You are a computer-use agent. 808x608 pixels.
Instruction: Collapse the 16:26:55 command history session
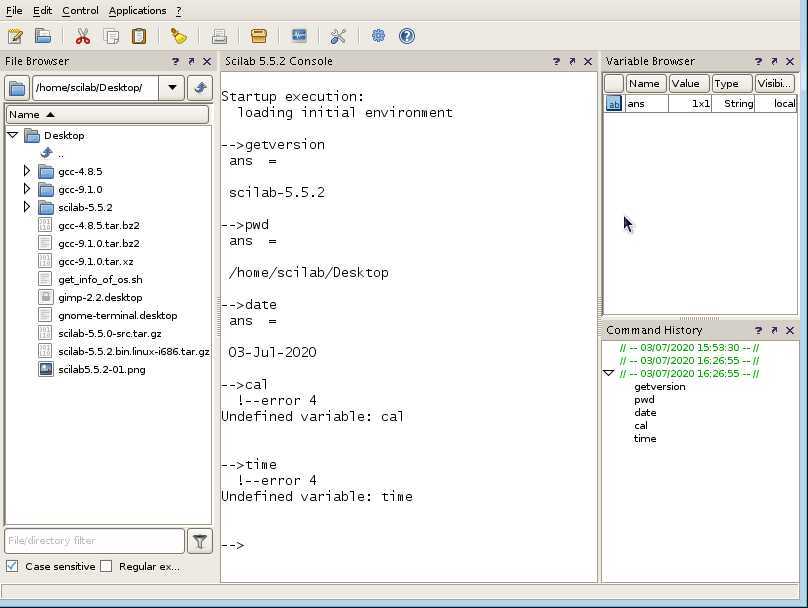[609, 373]
